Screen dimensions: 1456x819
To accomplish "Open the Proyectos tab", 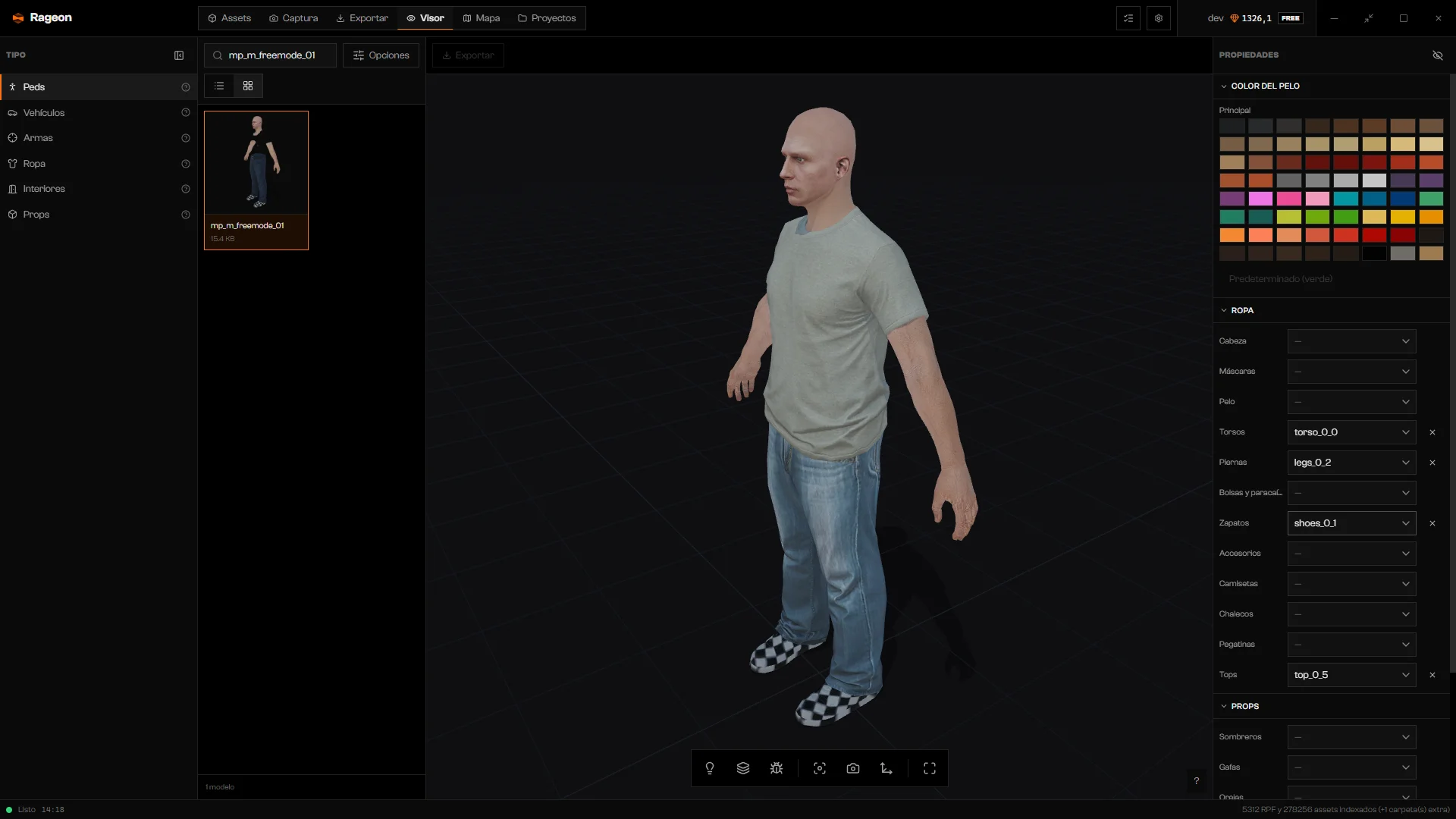I will [547, 18].
